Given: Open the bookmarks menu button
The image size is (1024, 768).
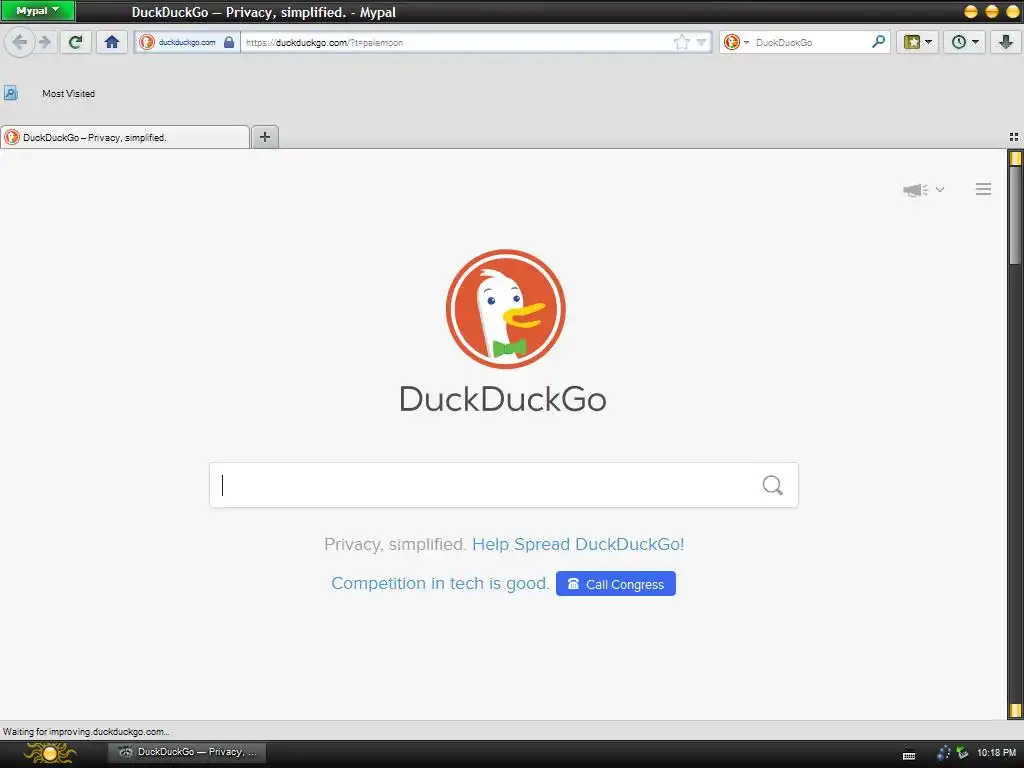Looking at the screenshot, I should pos(918,42).
